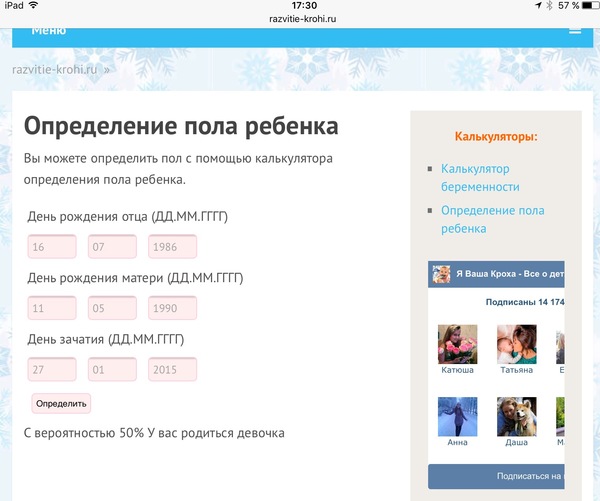Screen dimensions: 600x501
Task: Click the Я Ваша Кроха group avatar icon
Action: [441, 274]
